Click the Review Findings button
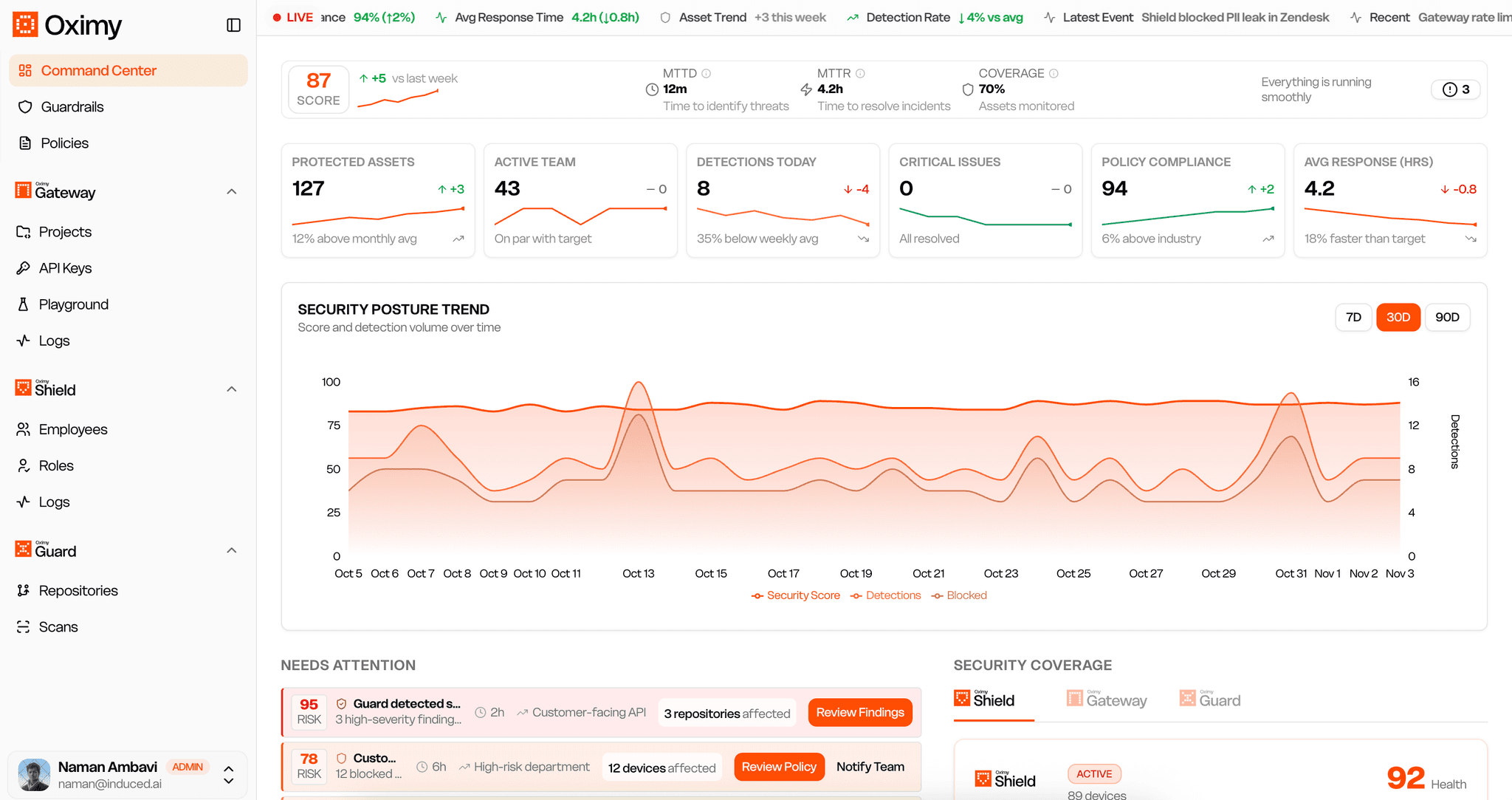The height and width of the screenshot is (800, 1512). click(x=860, y=712)
